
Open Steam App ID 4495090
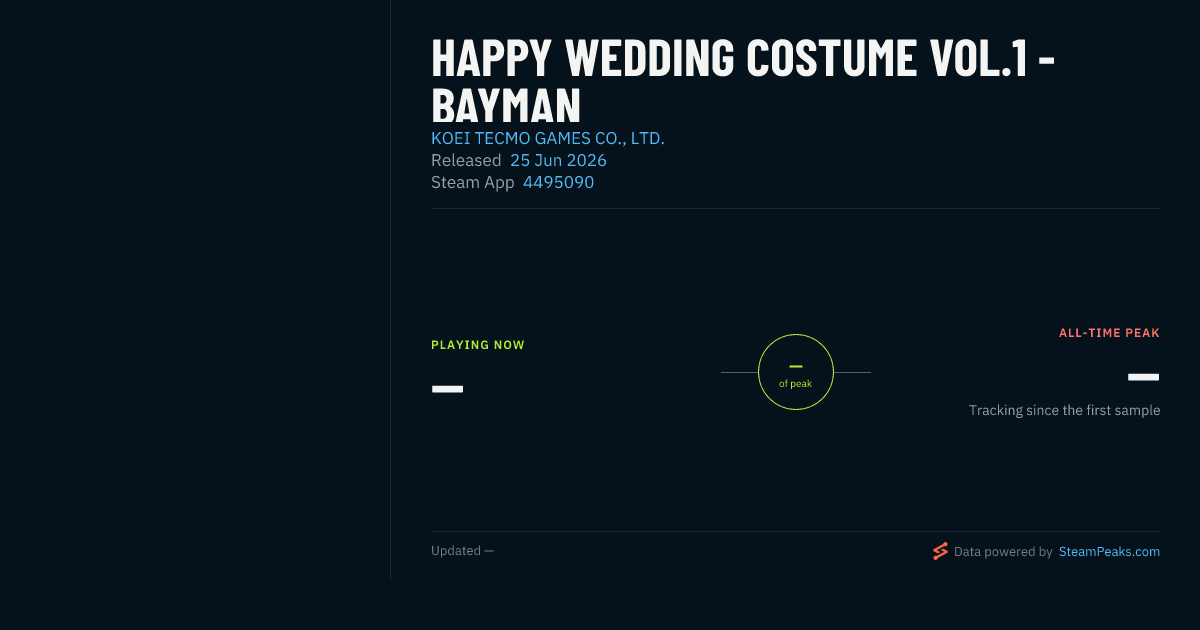(x=558, y=182)
